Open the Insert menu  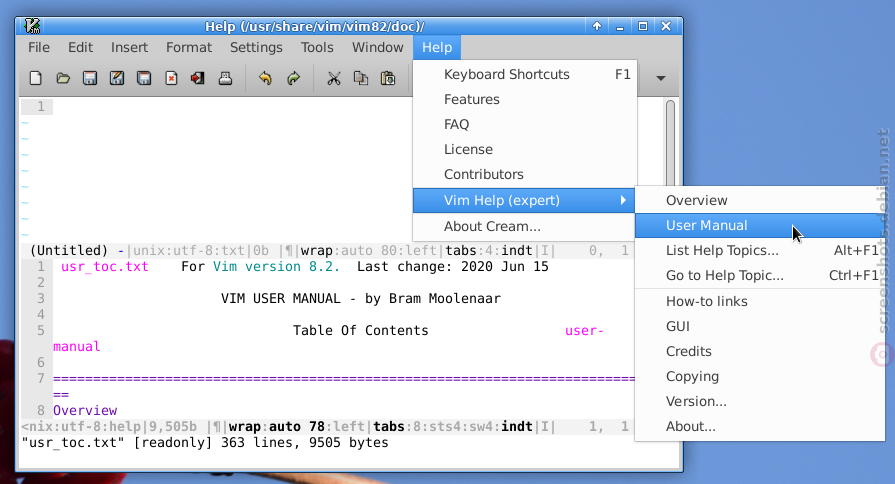tap(130, 47)
